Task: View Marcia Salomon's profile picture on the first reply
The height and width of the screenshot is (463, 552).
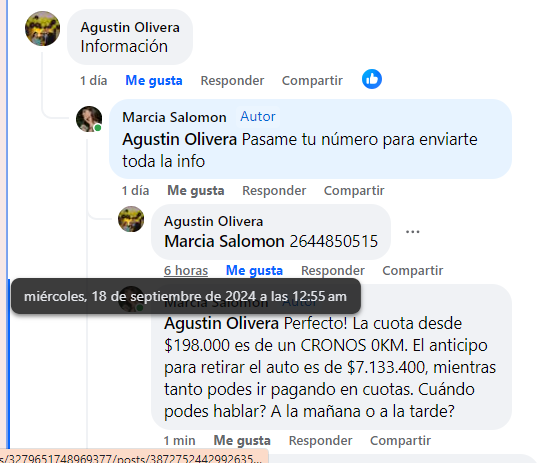Action: point(89,119)
